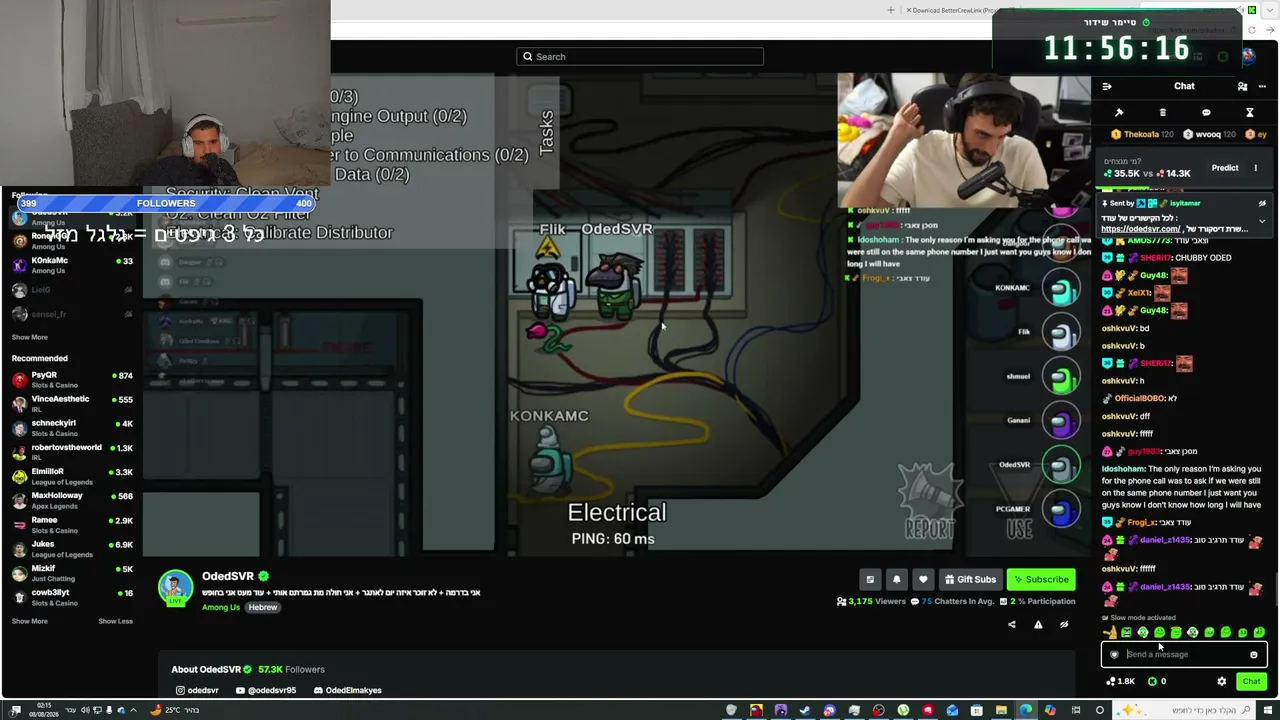Open the prediction options three-dot menu
1280x720 pixels.
pos(1256,168)
